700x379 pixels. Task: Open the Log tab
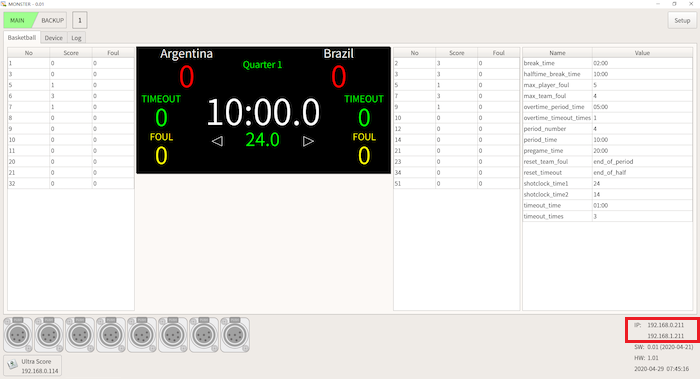pos(76,38)
